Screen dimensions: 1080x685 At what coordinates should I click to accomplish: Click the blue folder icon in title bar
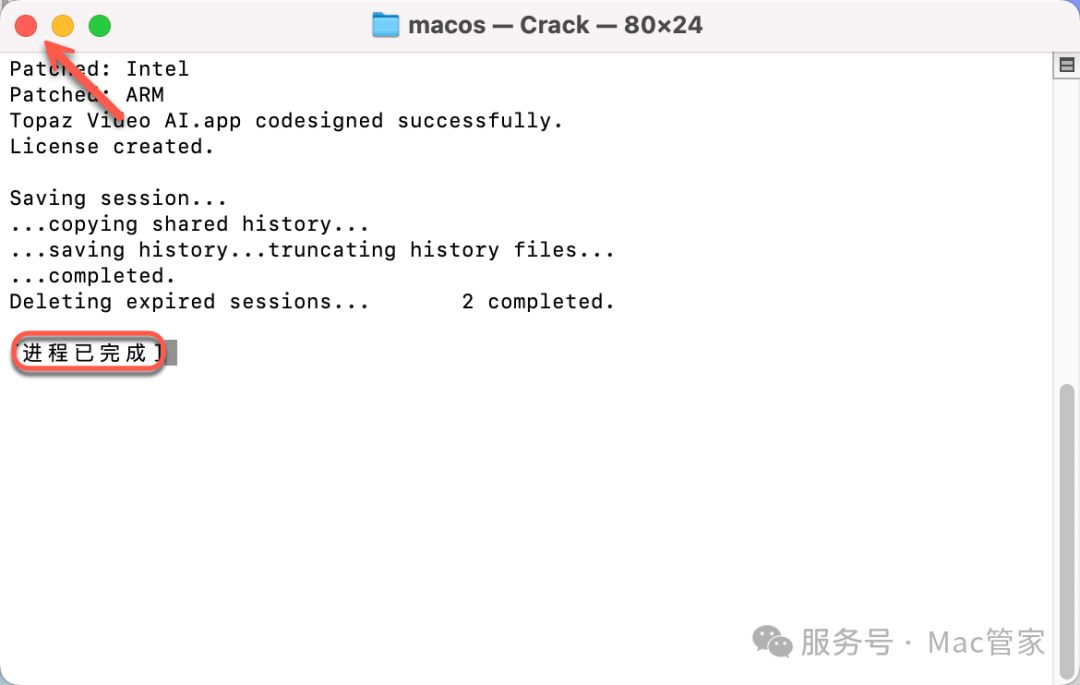(386, 25)
